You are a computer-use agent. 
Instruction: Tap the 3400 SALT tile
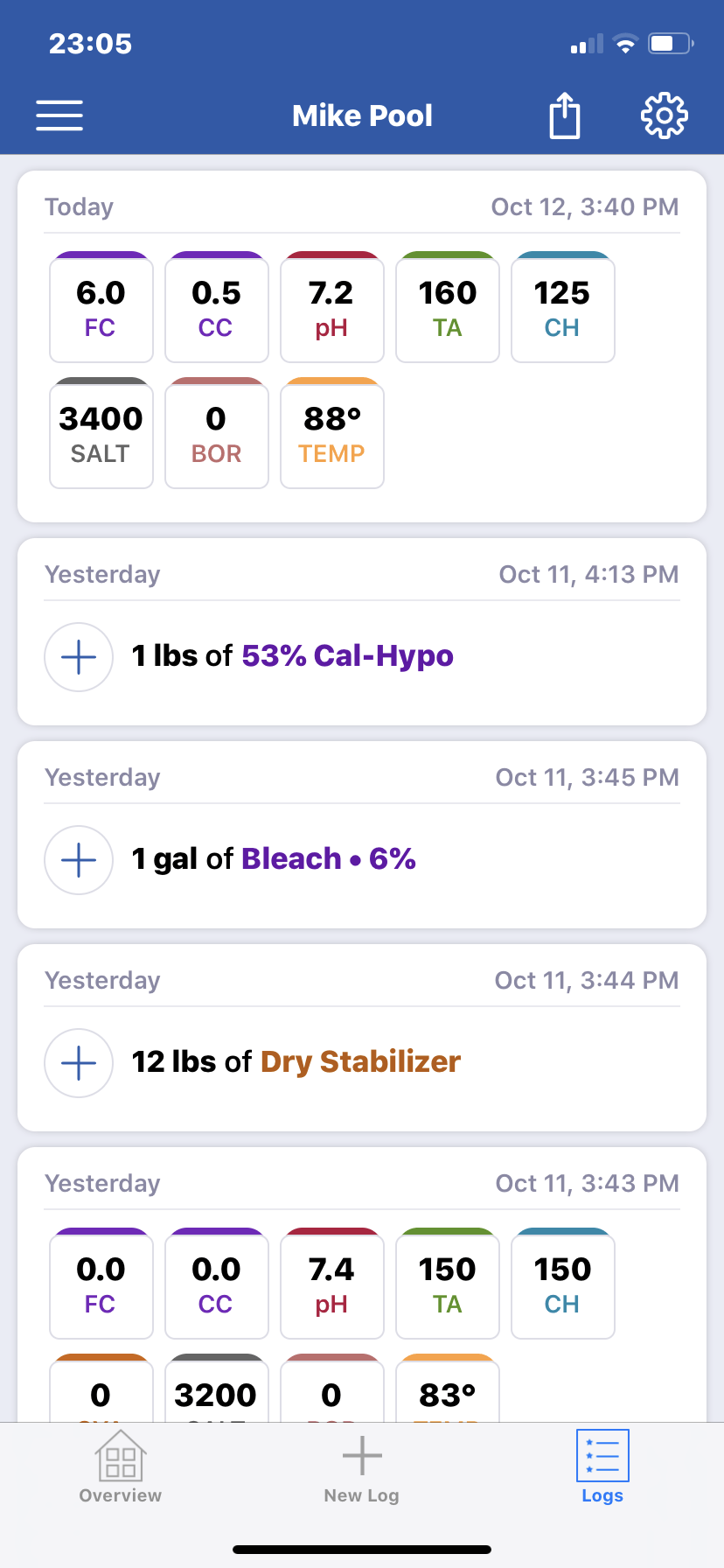tap(101, 433)
